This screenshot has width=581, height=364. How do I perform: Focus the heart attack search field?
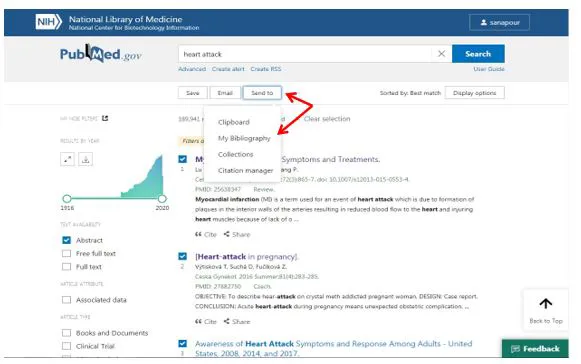[306, 54]
